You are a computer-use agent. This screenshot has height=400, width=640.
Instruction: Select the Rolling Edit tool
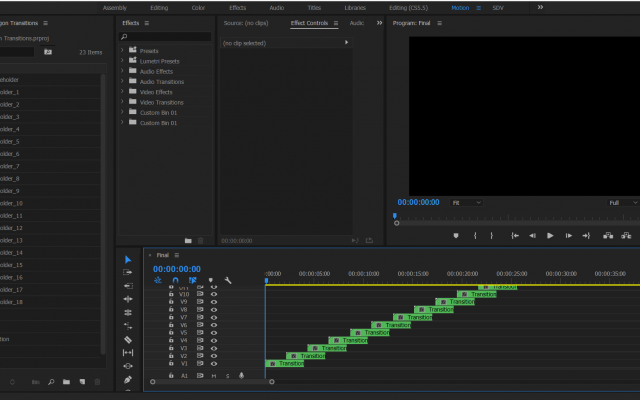pyautogui.click(x=128, y=299)
